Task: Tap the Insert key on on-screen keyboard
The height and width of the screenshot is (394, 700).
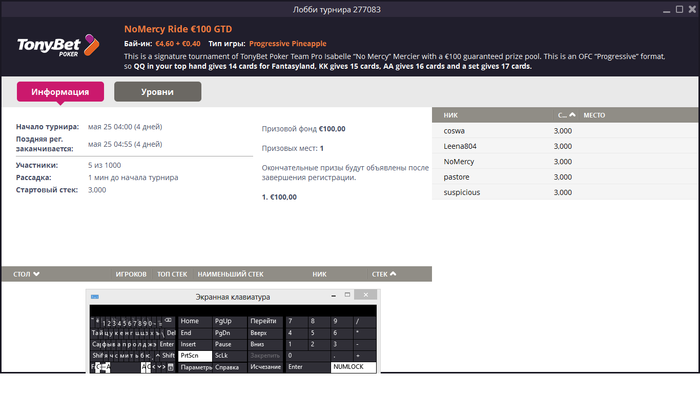Action: coord(195,344)
